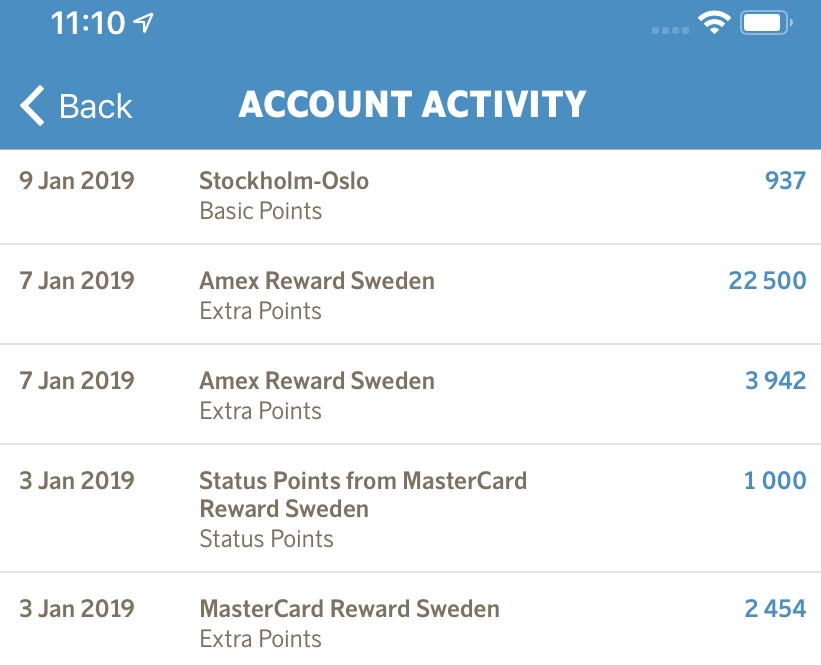Select the 2 454 points value
The width and height of the screenshot is (821, 665).
pyautogui.click(x=774, y=609)
